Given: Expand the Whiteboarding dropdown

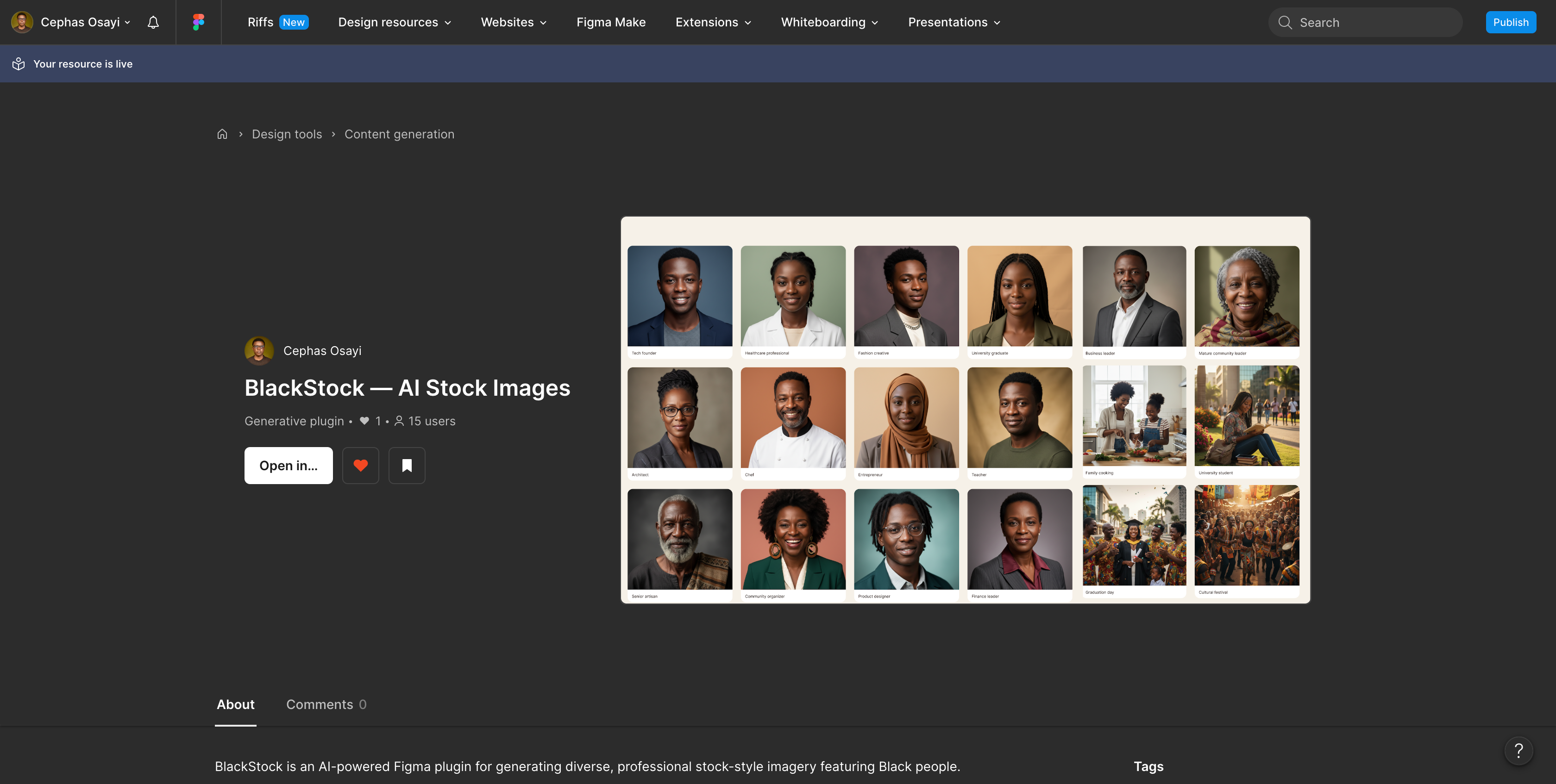Looking at the screenshot, I should tap(829, 22).
